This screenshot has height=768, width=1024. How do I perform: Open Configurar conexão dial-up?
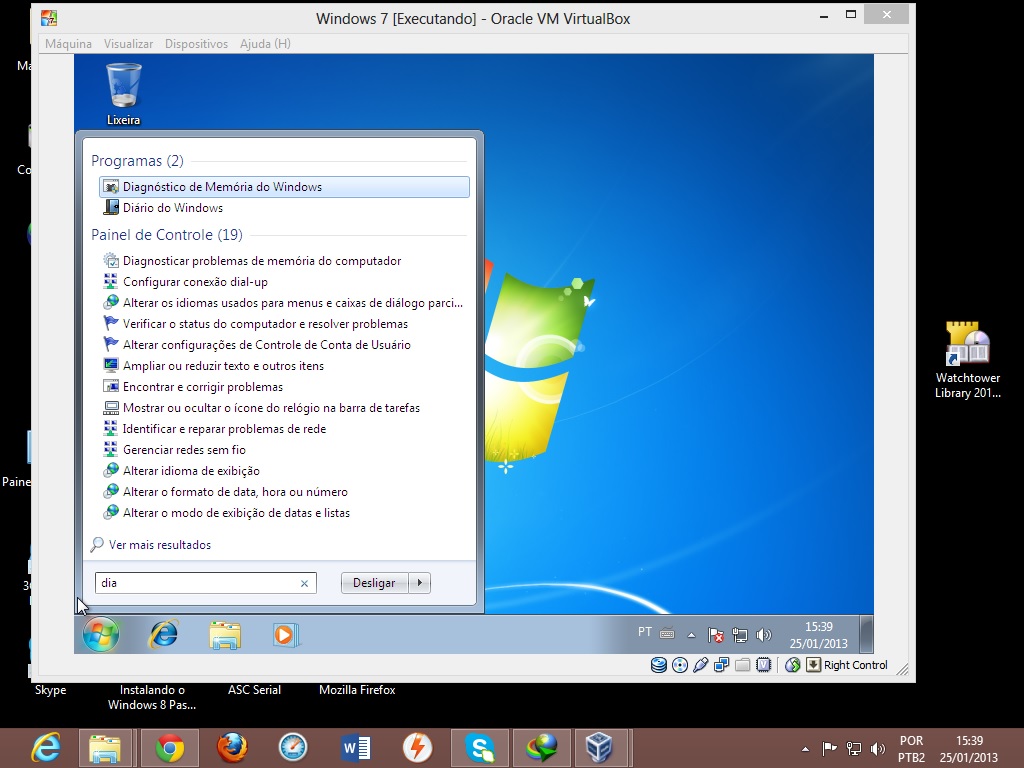tap(185, 281)
